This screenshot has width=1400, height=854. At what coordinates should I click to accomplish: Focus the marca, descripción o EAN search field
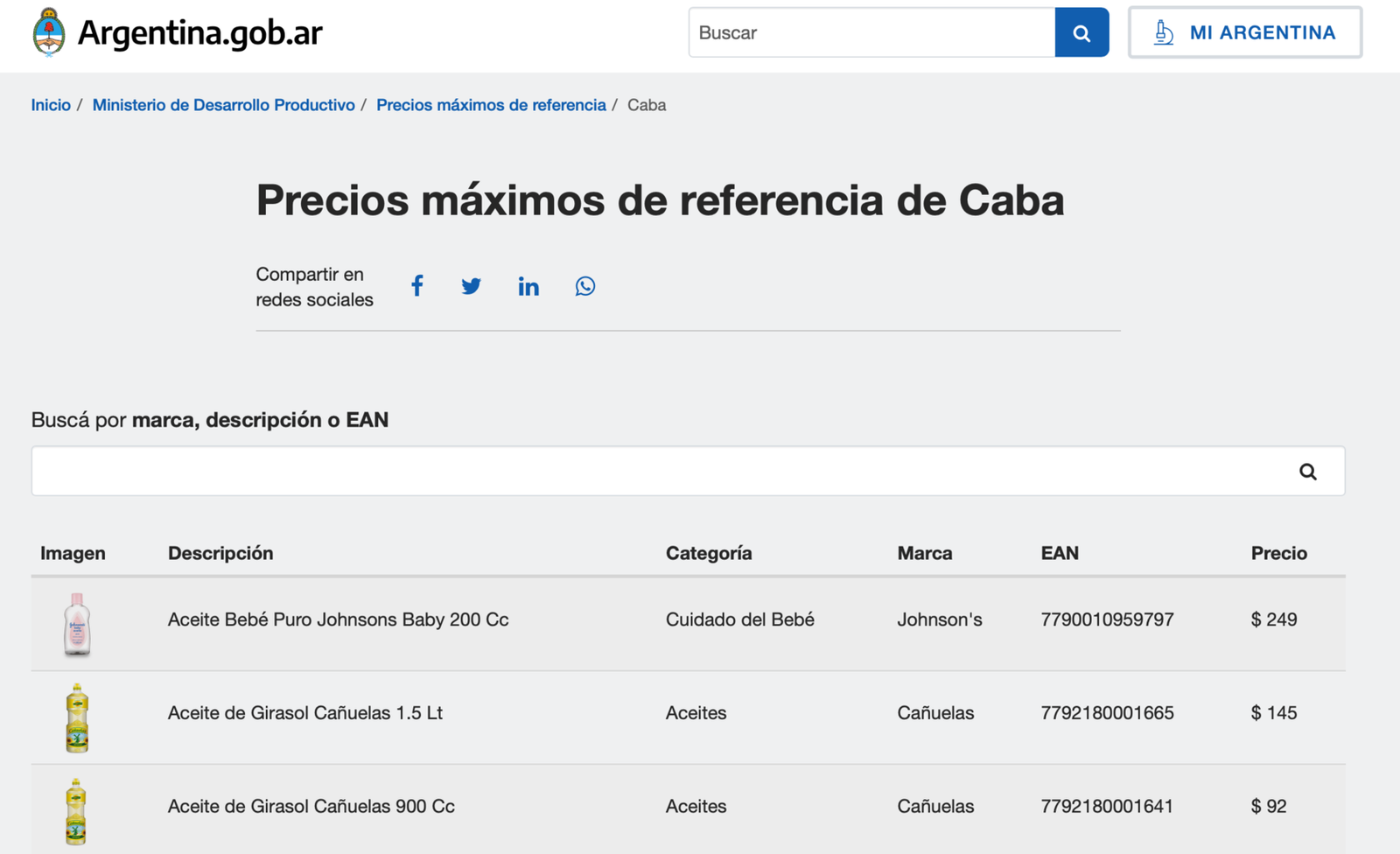click(688, 472)
